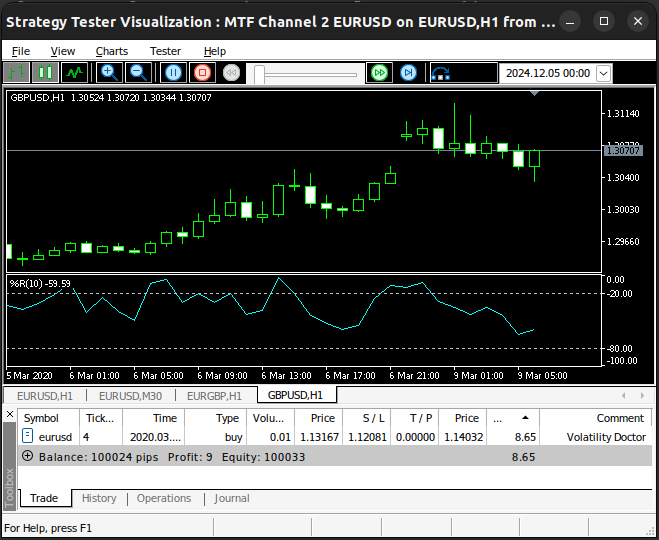Select the line chart icon
This screenshot has width=659, height=540.
point(74,73)
